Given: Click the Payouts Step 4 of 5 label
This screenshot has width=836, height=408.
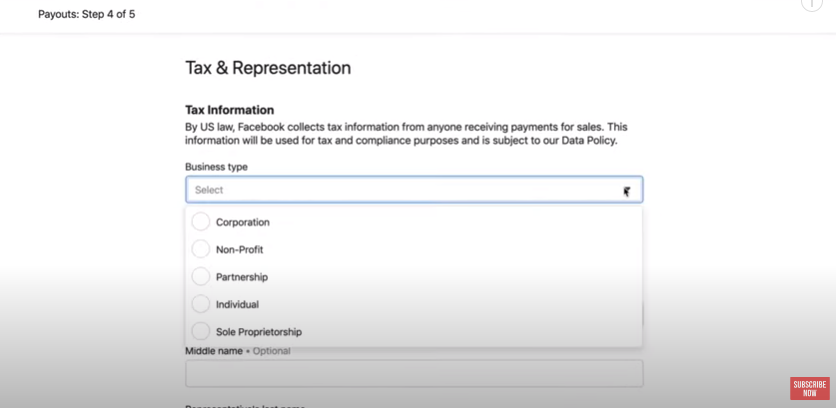Looking at the screenshot, I should click(86, 14).
